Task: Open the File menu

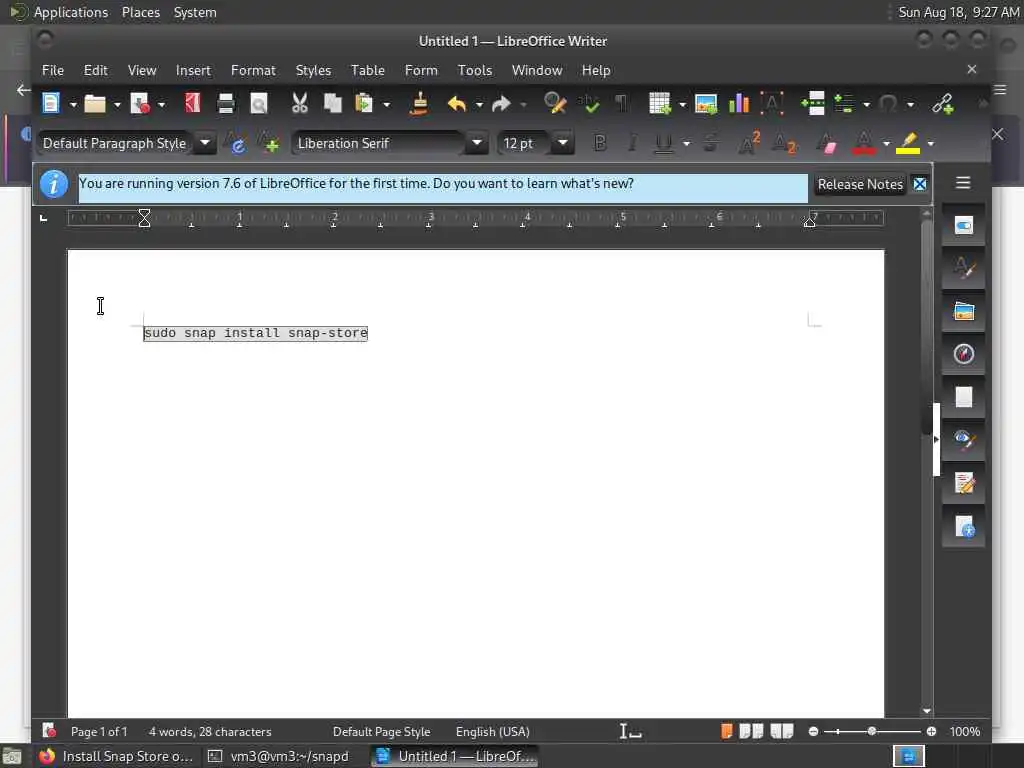Action: (x=53, y=70)
